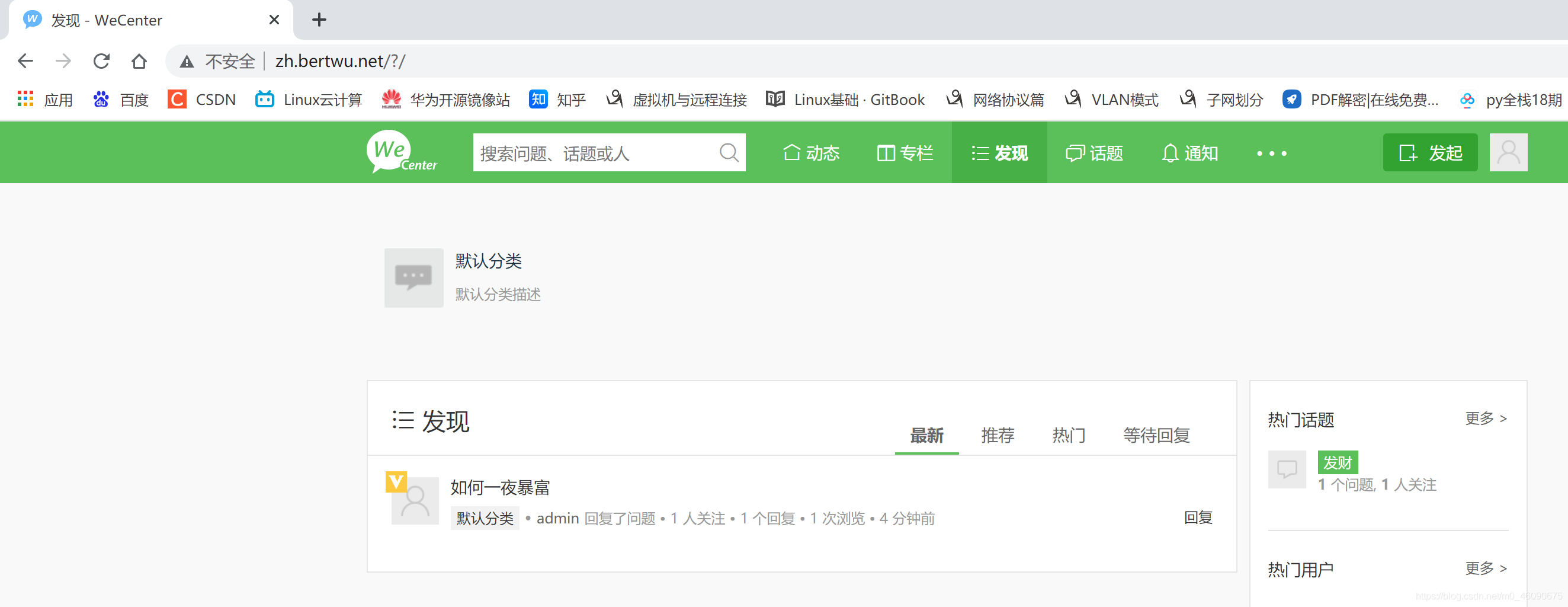The image size is (1568, 607).
Task: Click the 默认分类 category chat icon
Action: tap(413, 277)
